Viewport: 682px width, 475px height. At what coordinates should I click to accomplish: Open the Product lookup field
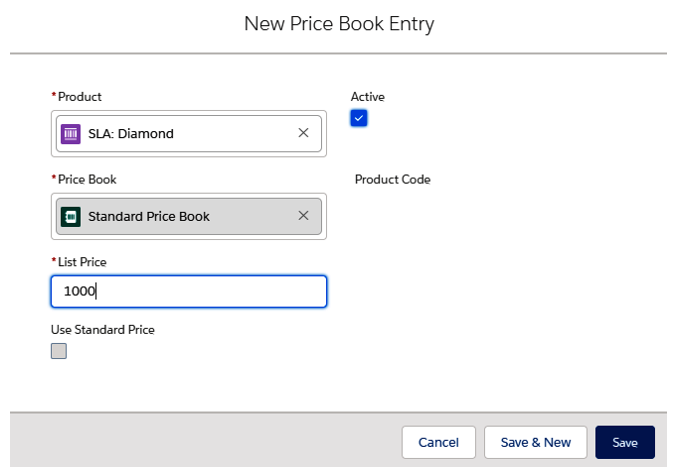(189, 134)
